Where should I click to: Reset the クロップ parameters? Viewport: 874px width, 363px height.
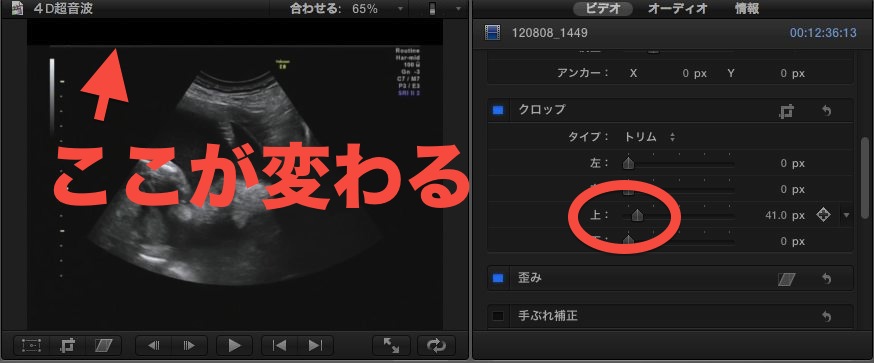(827, 111)
